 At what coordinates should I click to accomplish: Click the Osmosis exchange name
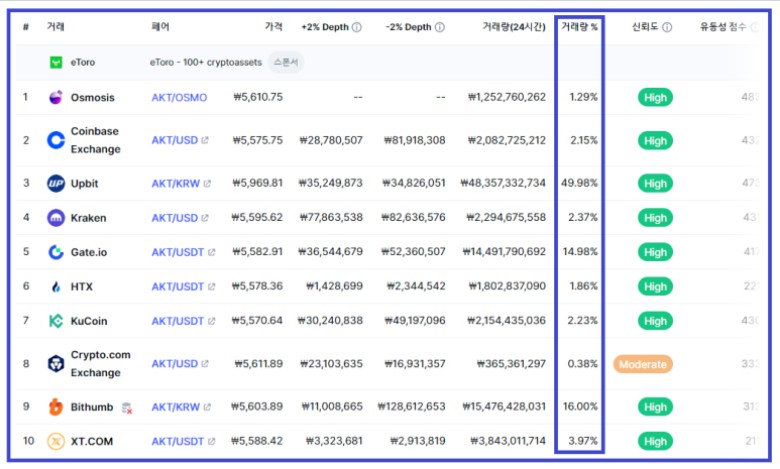[x=93, y=97]
